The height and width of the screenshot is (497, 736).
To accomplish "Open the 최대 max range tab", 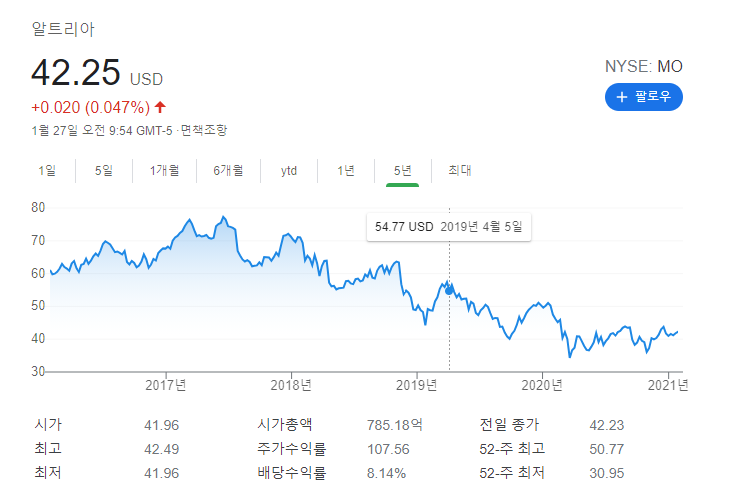I will [460, 170].
